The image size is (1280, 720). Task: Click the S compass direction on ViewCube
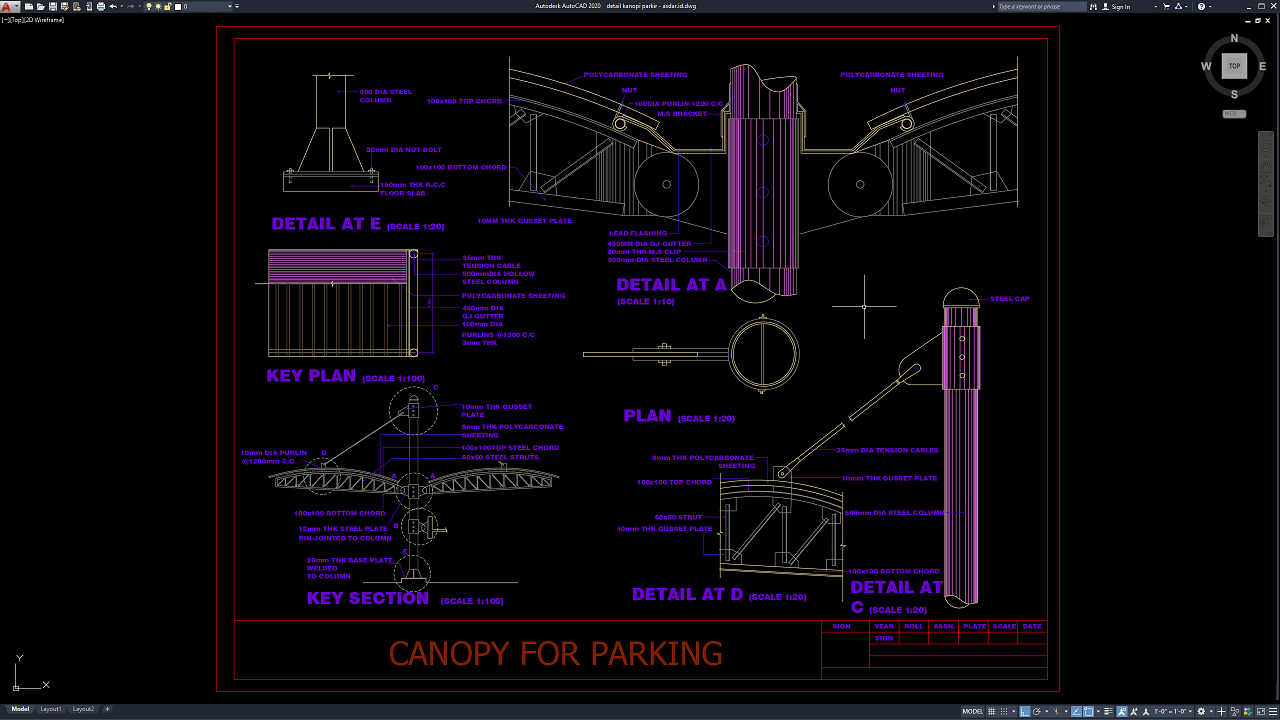(x=1234, y=94)
